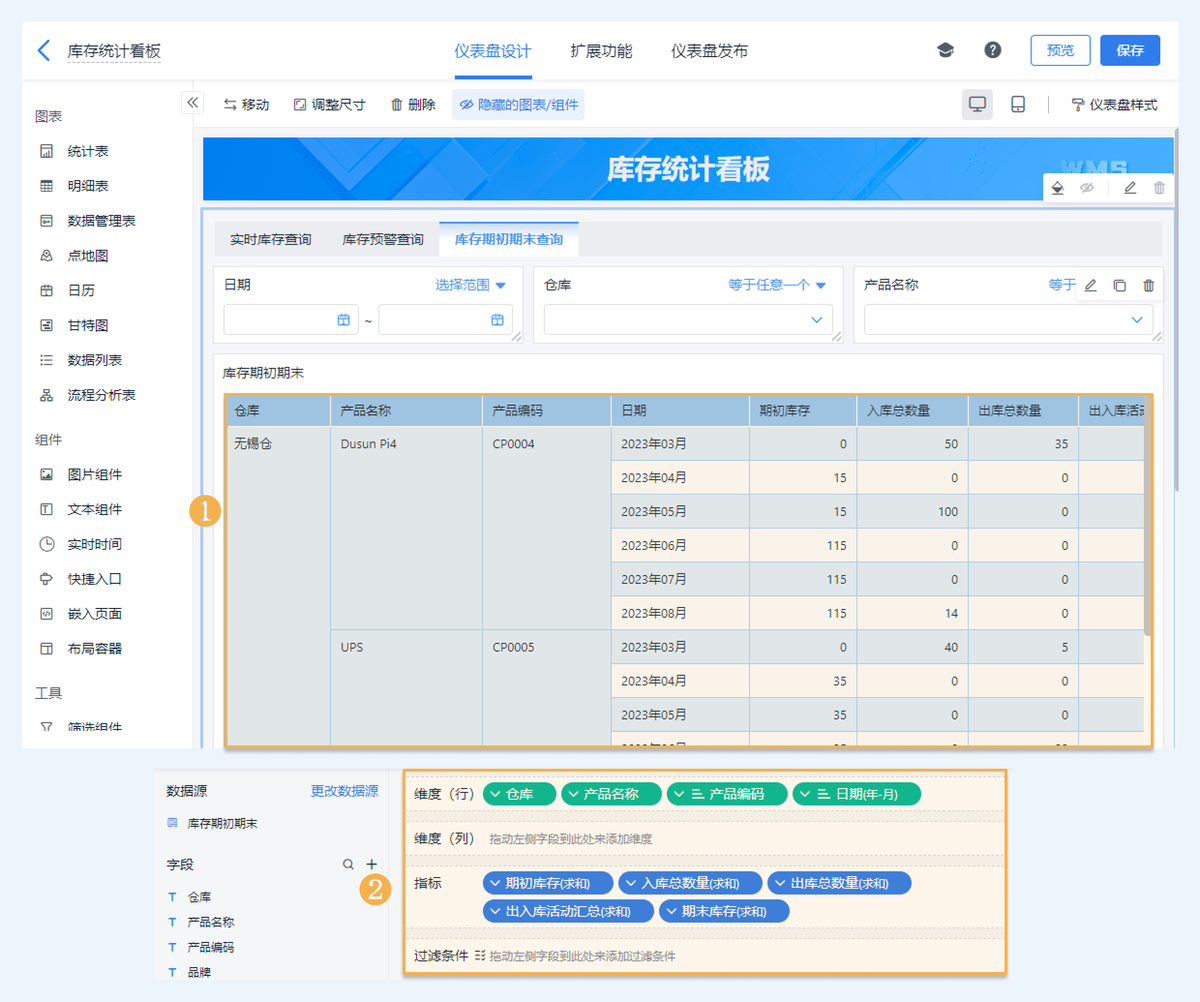Open the help question mark icon
Viewport: 1200px width, 1002px height.
pyautogui.click(x=992, y=50)
